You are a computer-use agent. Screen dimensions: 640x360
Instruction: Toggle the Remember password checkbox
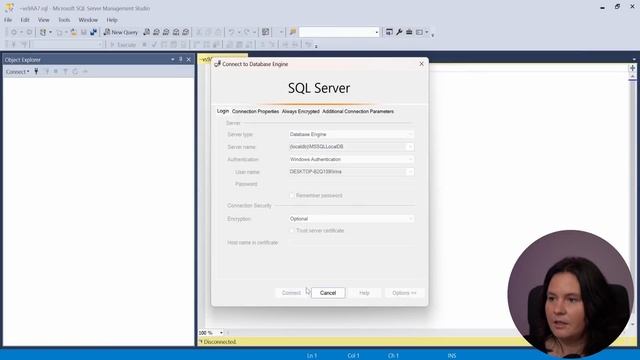pos(292,196)
